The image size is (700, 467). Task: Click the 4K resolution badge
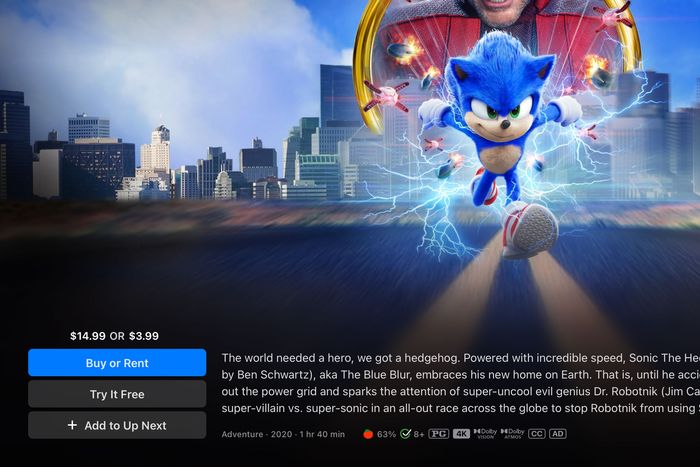click(x=461, y=434)
